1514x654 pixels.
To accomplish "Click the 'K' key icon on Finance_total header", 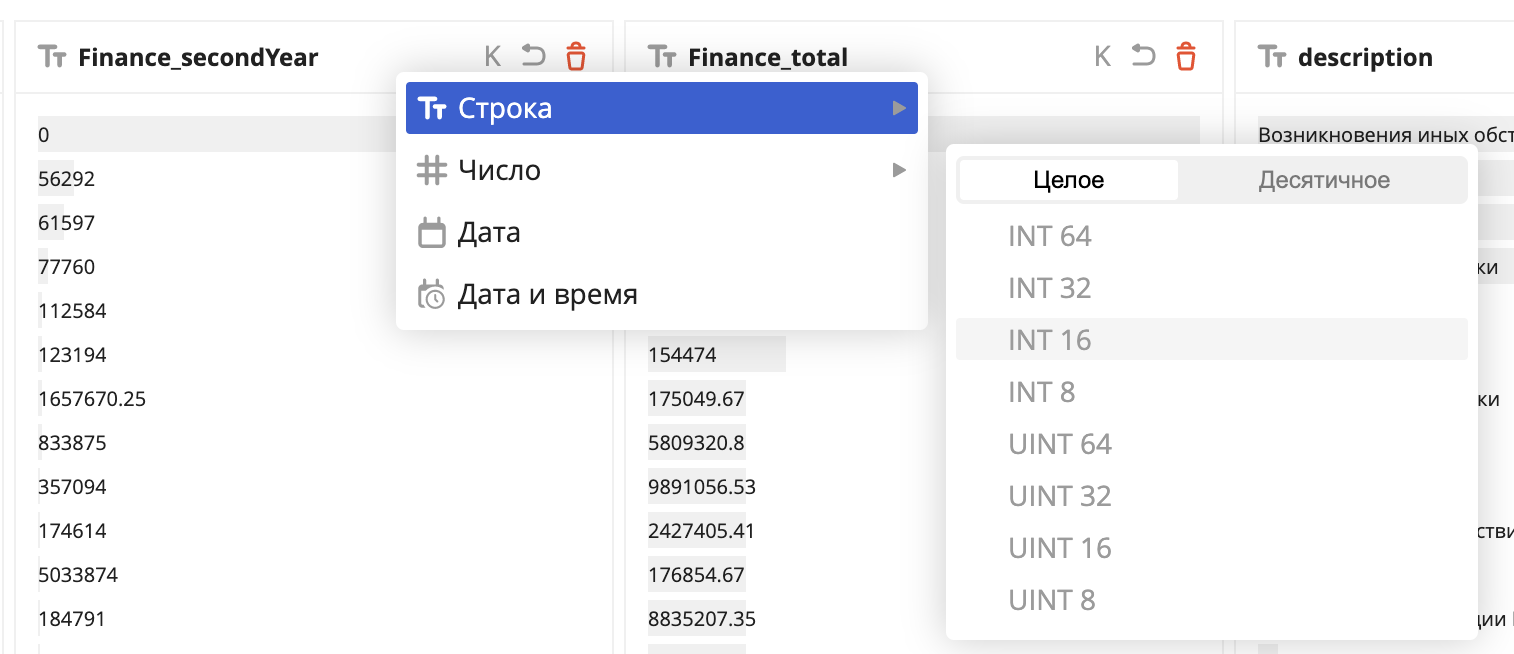I will (1101, 56).
